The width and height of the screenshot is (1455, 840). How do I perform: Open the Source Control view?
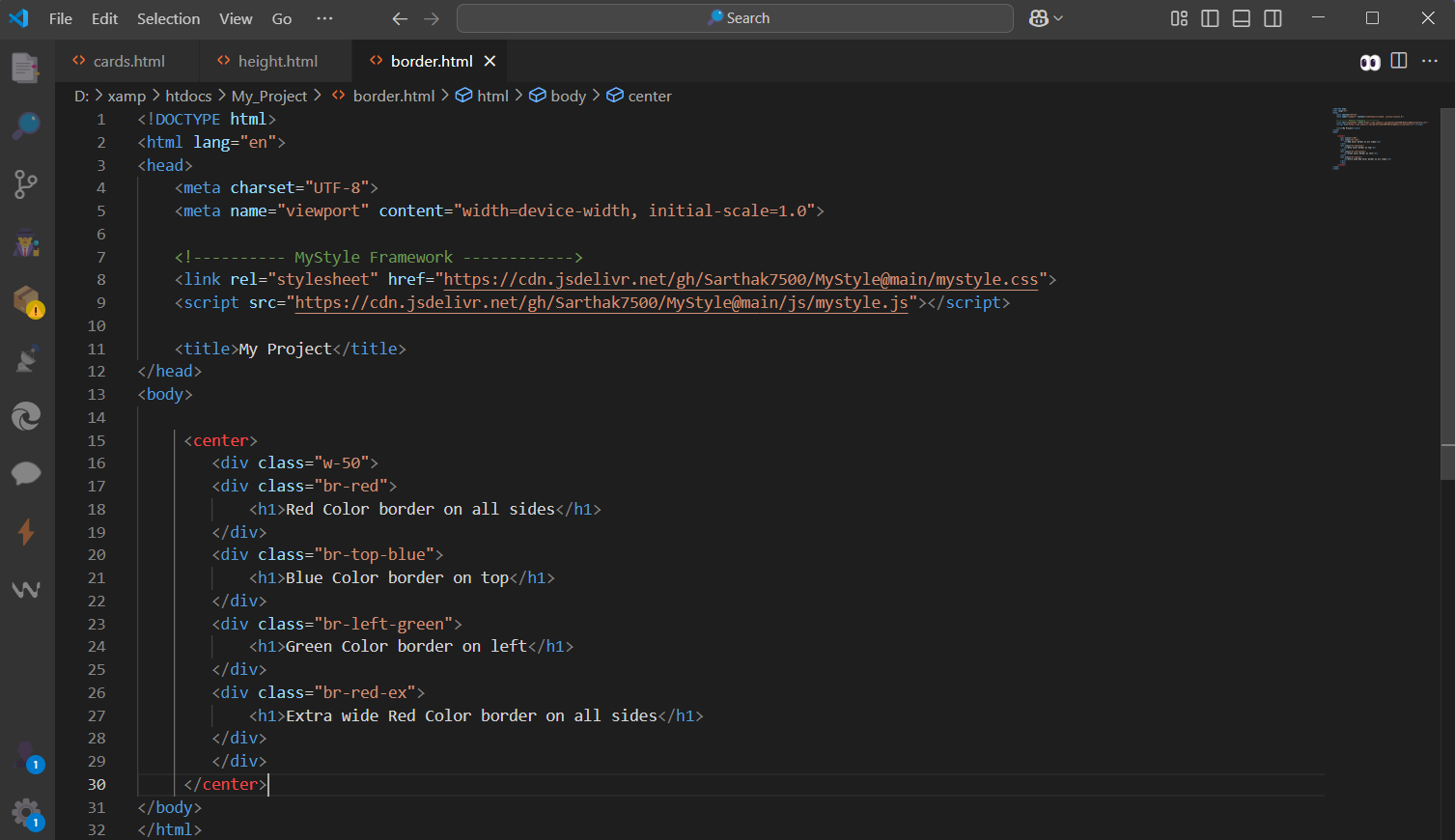click(x=26, y=184)
